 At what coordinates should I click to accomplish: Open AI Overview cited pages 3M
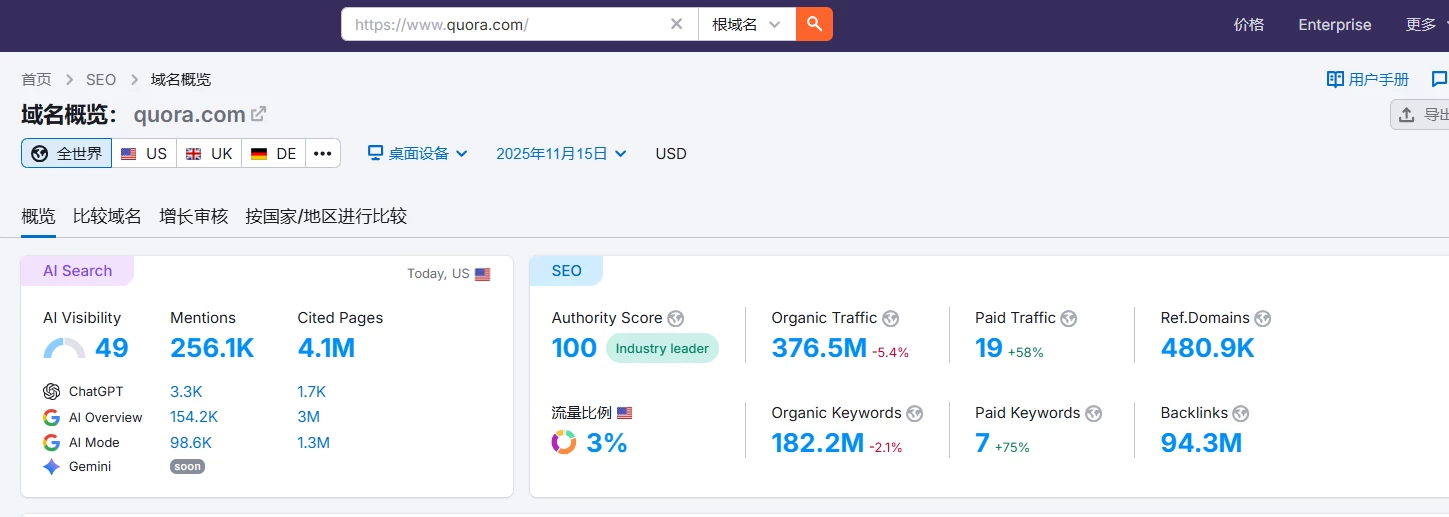pos(308,417)
